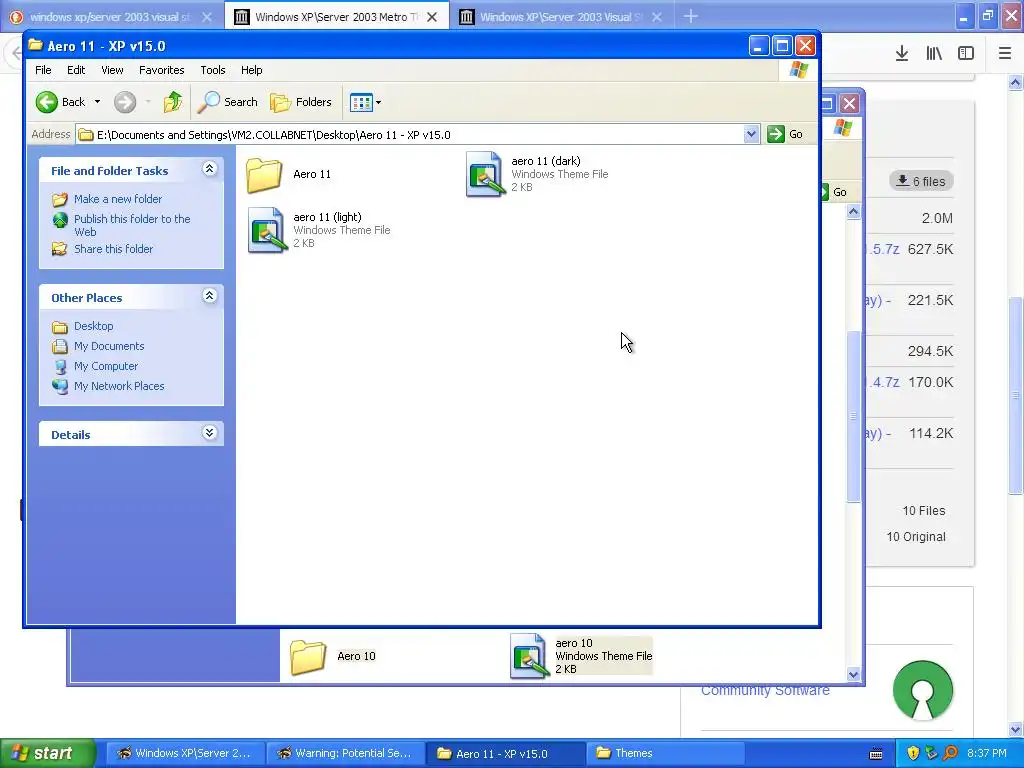Image resolution: width=1024 pixels, height=768 pixels.
Task: Go to My Network Places
Action: (119, 386)
